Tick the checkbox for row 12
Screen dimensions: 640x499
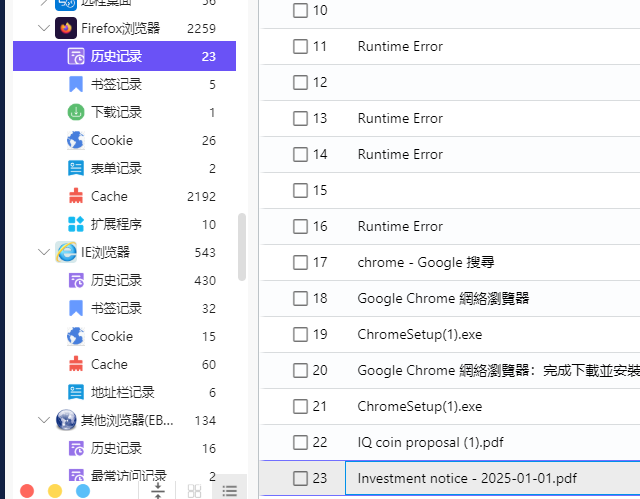pyautogui.click(x=300, y=82)
